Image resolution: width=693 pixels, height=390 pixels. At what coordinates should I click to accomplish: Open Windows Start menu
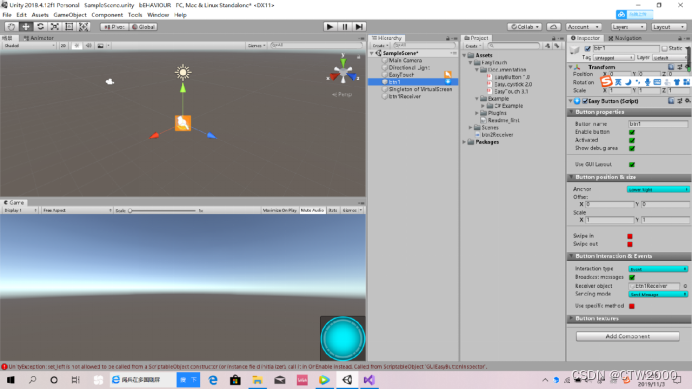[11, 380]
